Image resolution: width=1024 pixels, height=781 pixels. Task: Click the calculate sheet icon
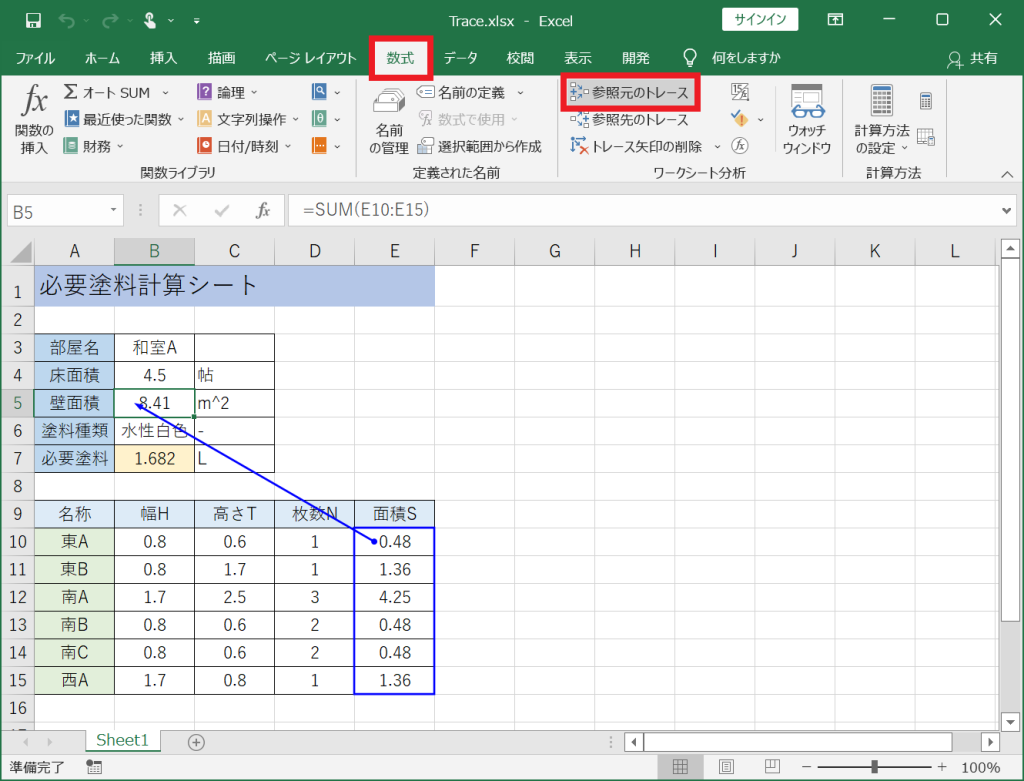[925, 136]
